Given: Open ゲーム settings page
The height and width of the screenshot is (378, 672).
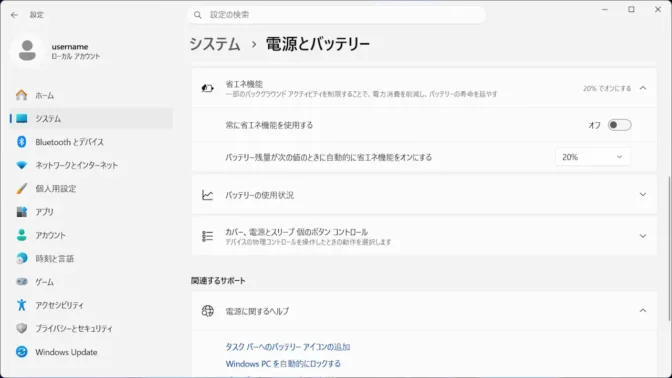Looking at the screenshot, I should (x=91, y=282).
